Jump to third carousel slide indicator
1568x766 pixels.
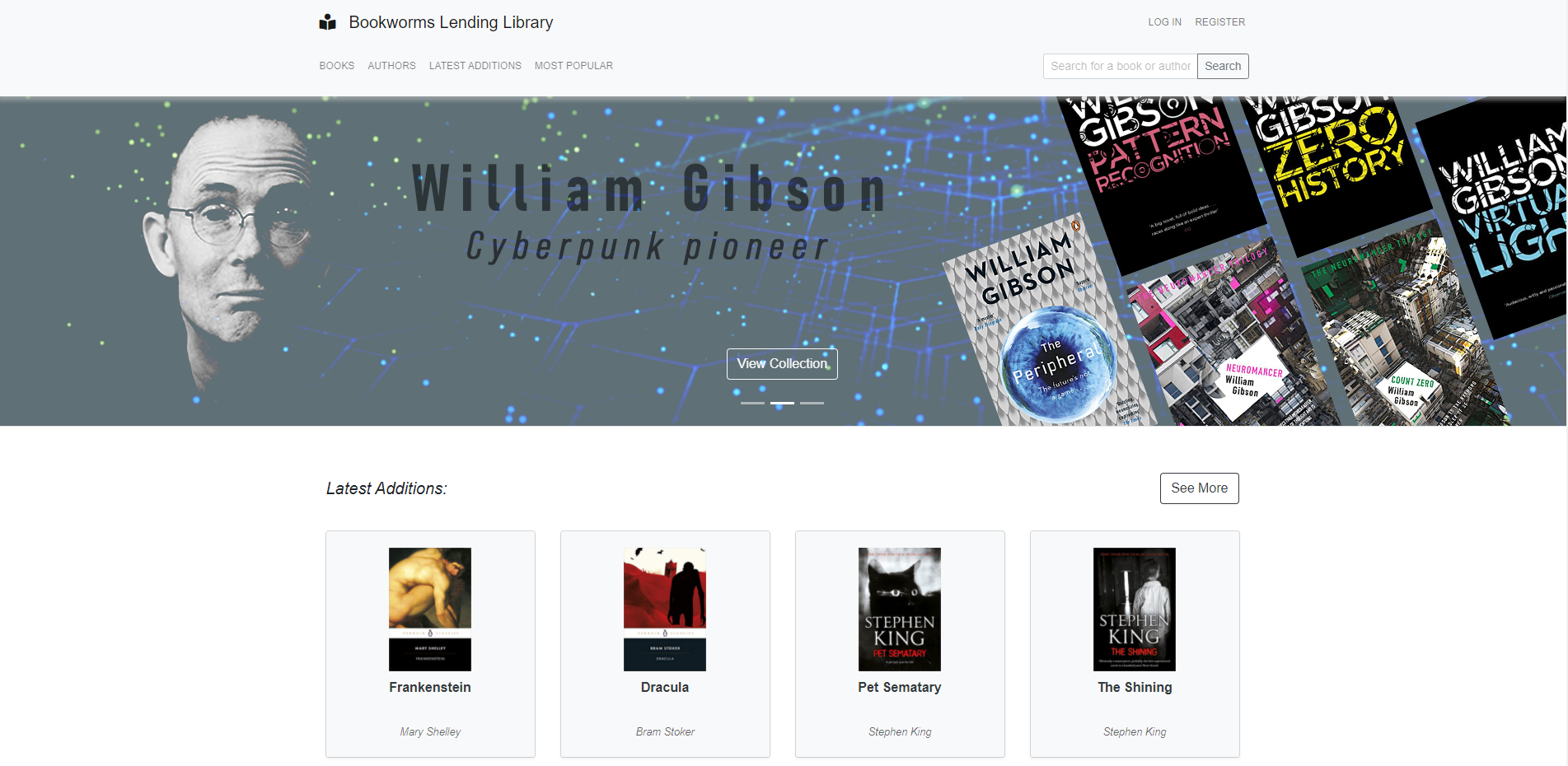coord(812,403)
